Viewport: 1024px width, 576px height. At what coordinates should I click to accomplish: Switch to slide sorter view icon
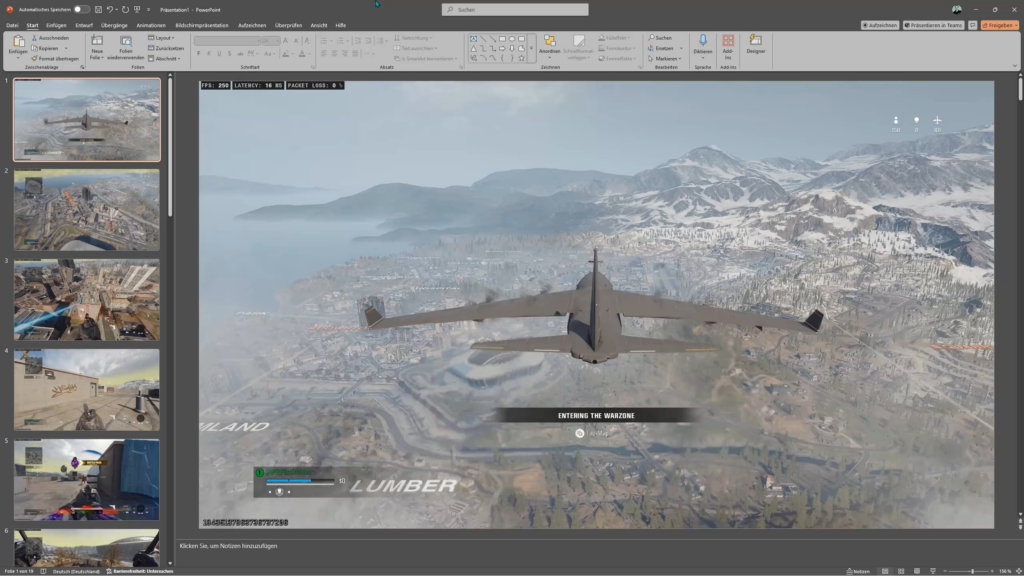[901, 571]
